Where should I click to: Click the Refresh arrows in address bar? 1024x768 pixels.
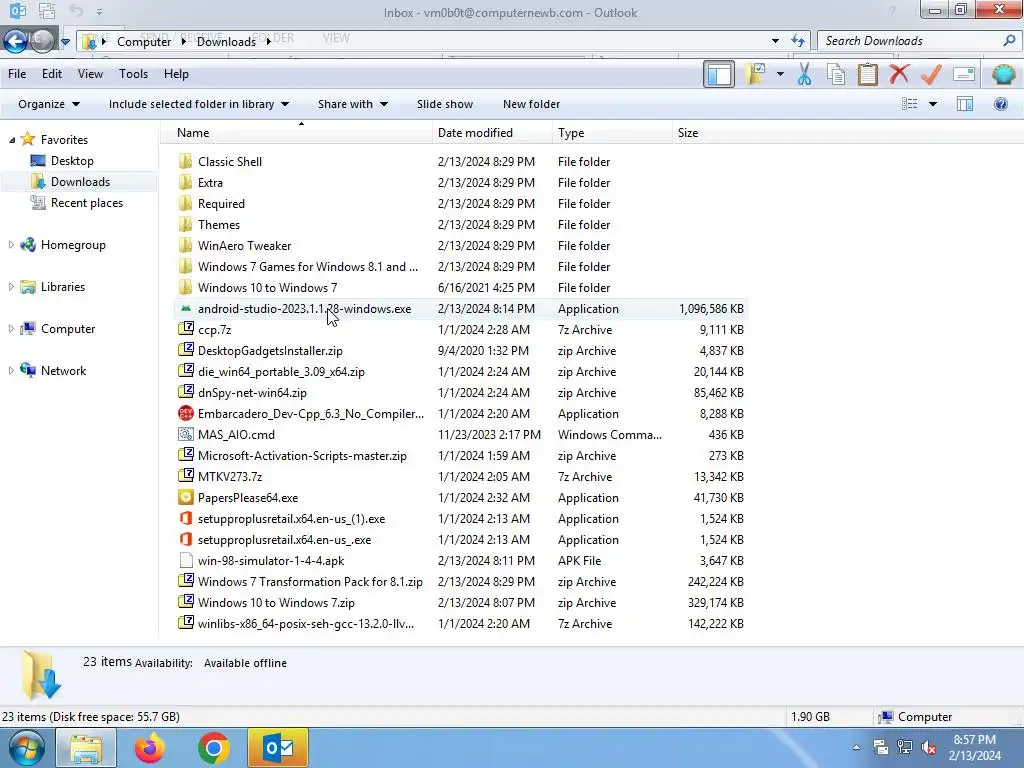pyautogui.click(x=797, y=40)
